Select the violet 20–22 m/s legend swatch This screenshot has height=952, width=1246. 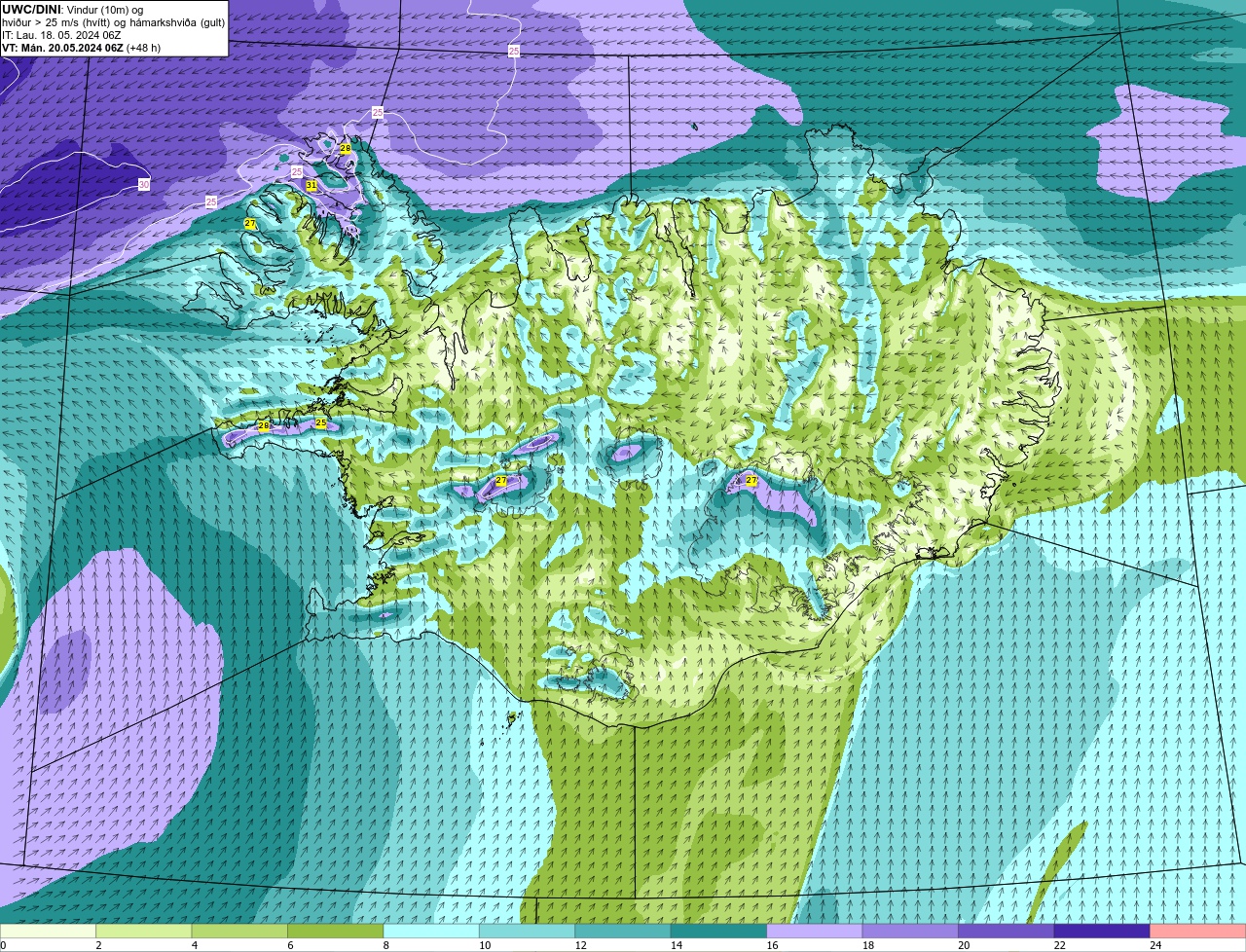coord(1007,931)
